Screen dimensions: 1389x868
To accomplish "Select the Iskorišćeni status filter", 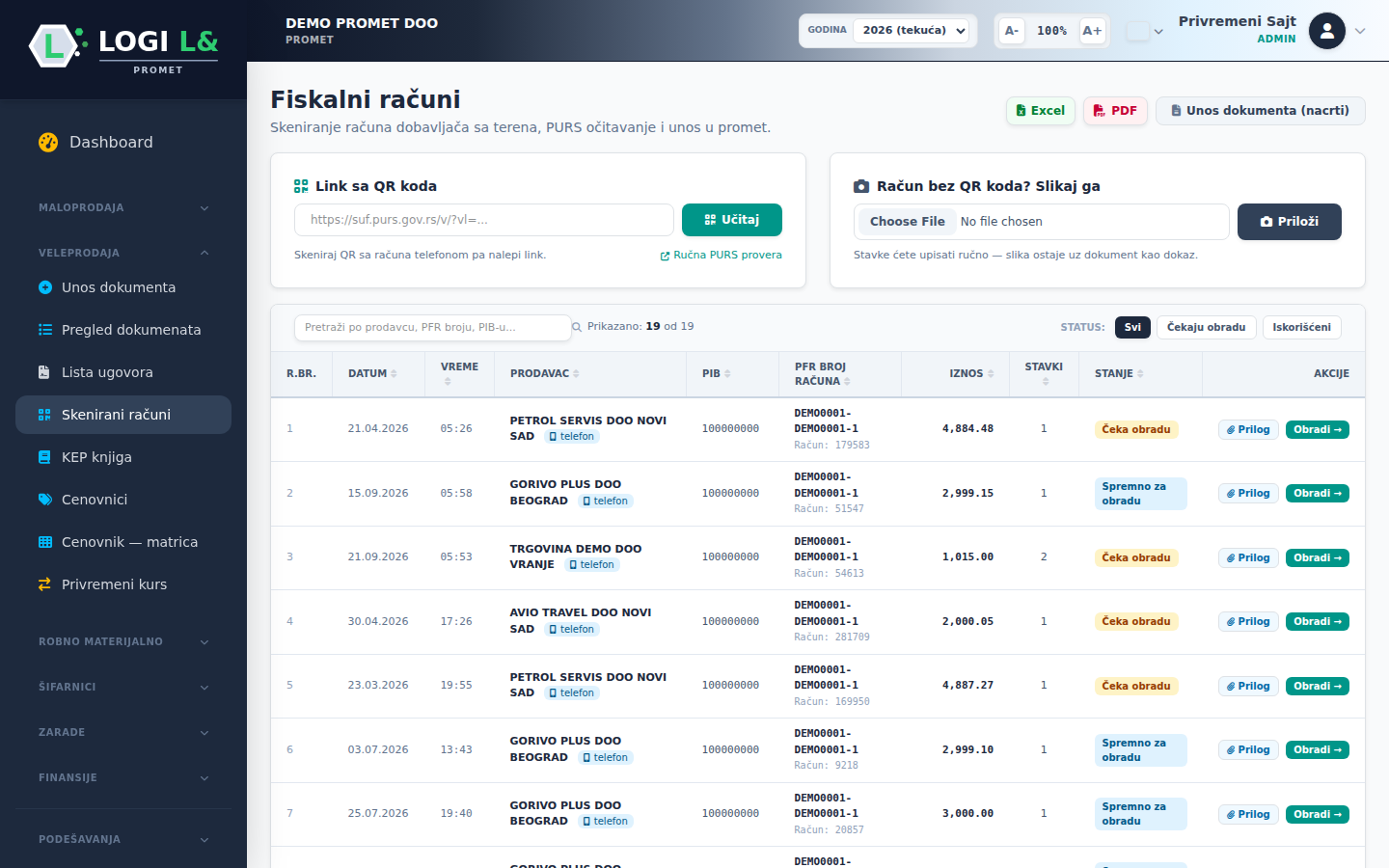I will pos(1301,328).
